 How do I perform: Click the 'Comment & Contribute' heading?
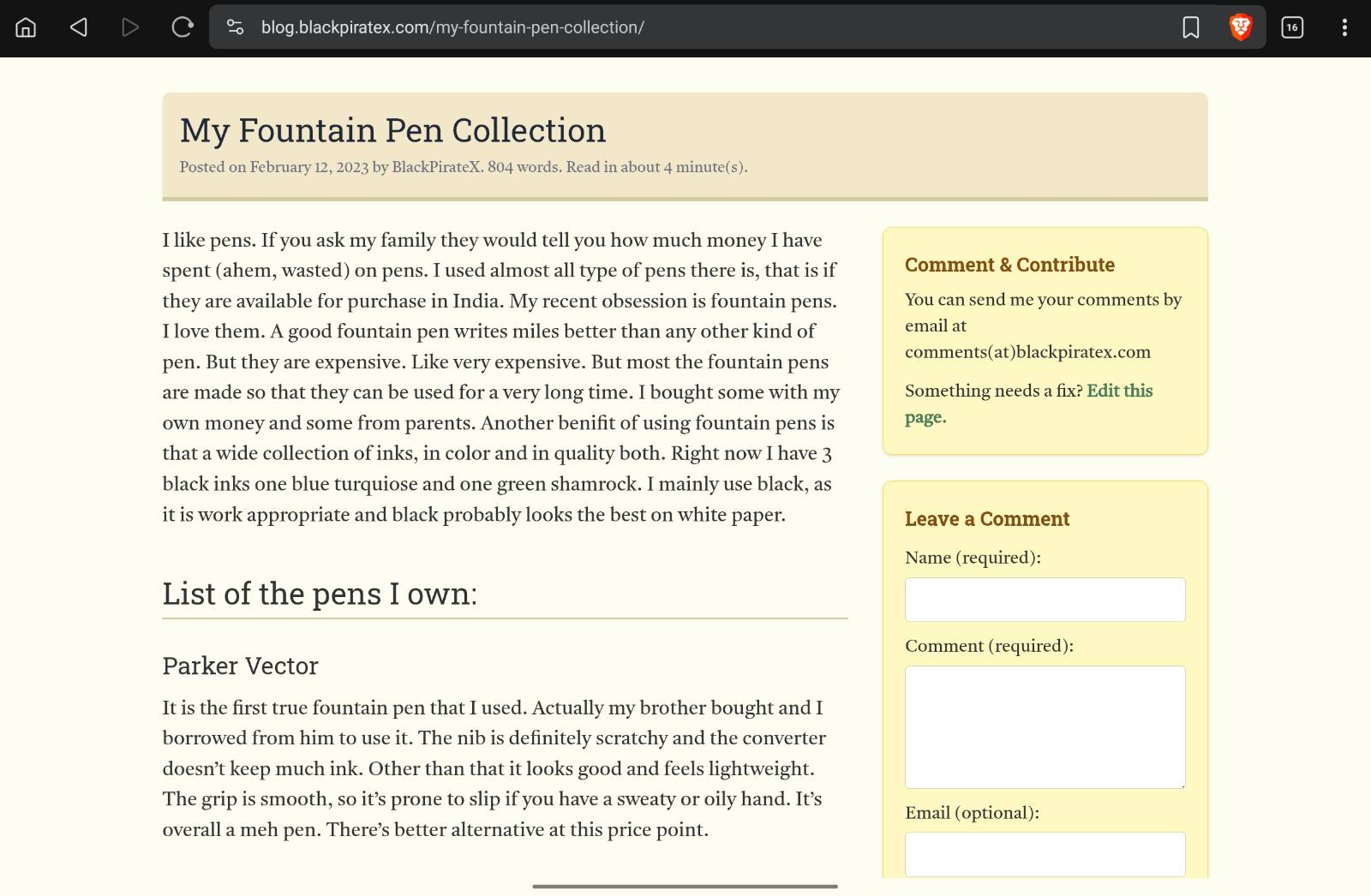[x=1009, y=265]
